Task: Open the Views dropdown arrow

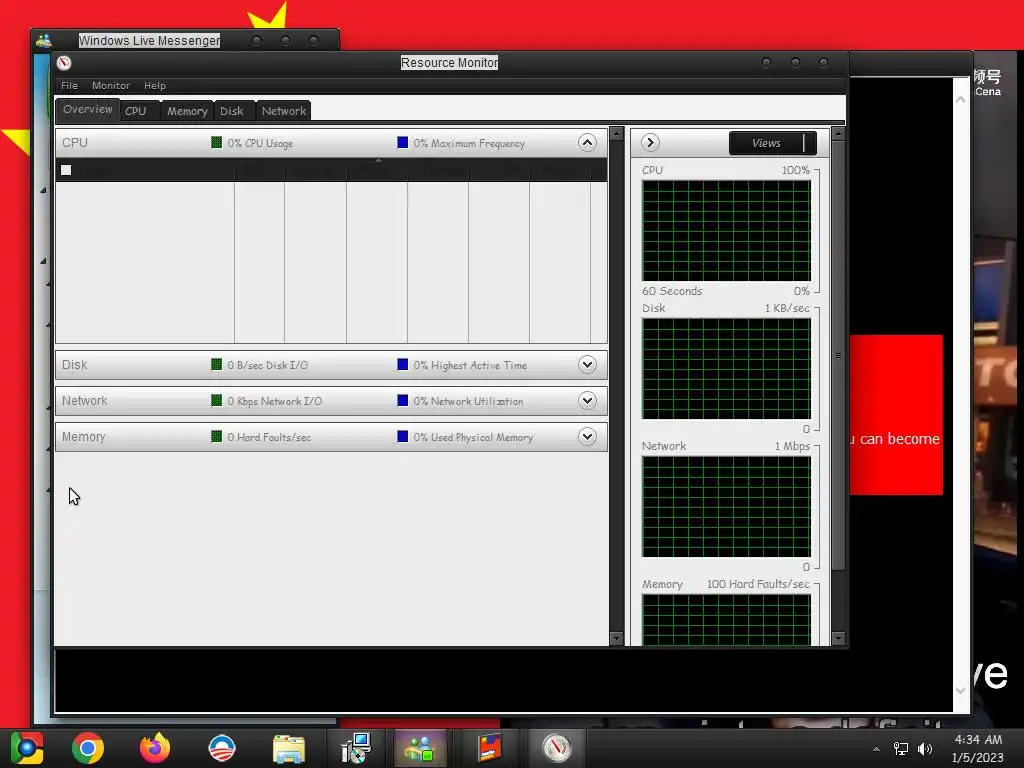Action: pyautogui.click(x=810, y=143)
